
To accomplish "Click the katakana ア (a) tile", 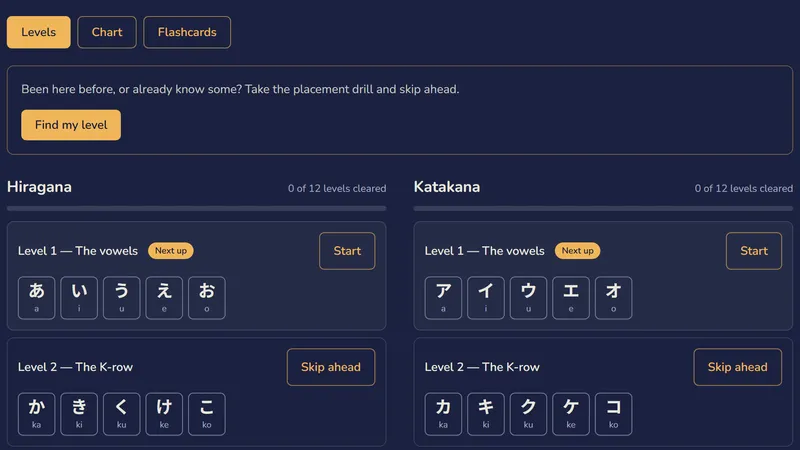I will [x=443, y=298].
